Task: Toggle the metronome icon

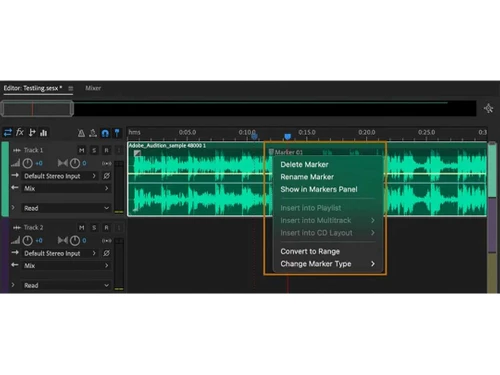Action: click(81, 133)
